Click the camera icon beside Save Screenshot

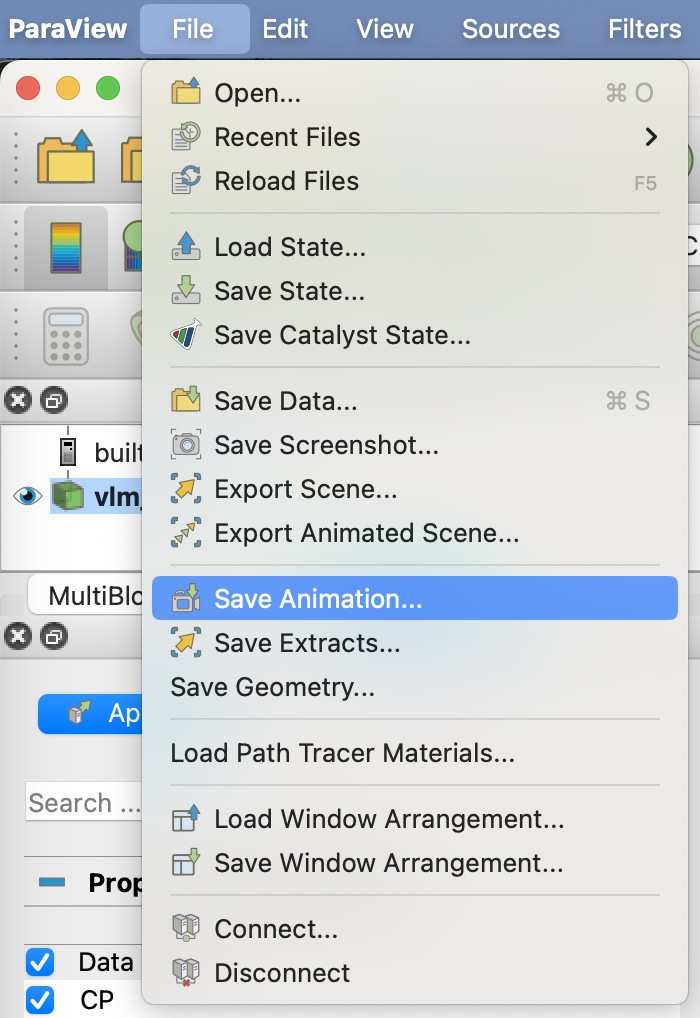tap(186, 445)
